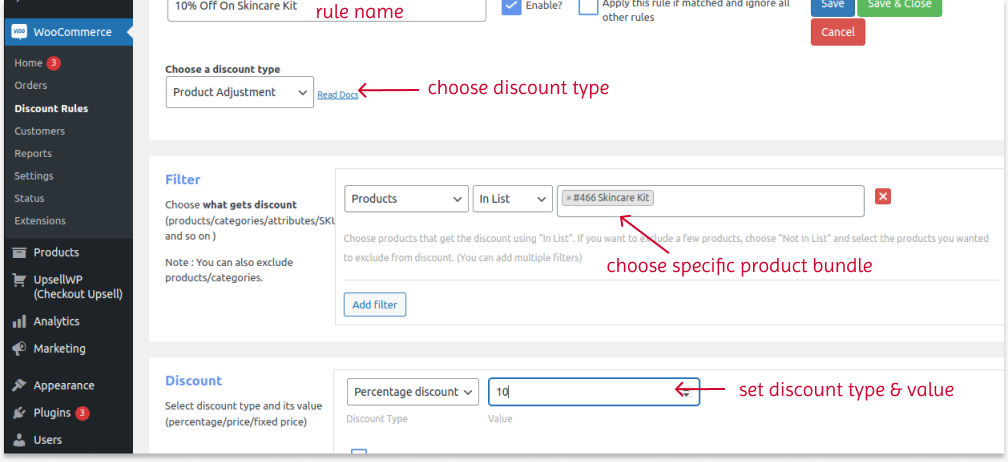The image size is (1008, 462).
Task: Click the Marketing megaphone icon
Action: [x=19, y=348]
